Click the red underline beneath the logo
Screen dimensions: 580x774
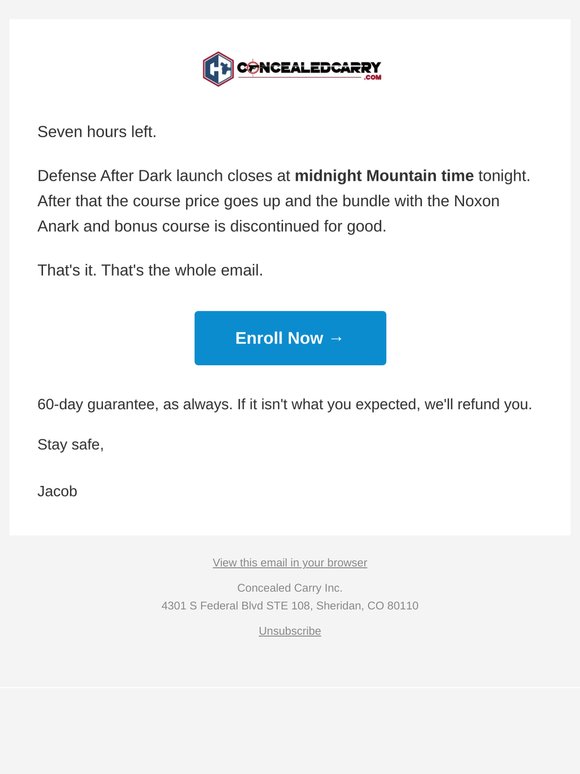(300, 77)
